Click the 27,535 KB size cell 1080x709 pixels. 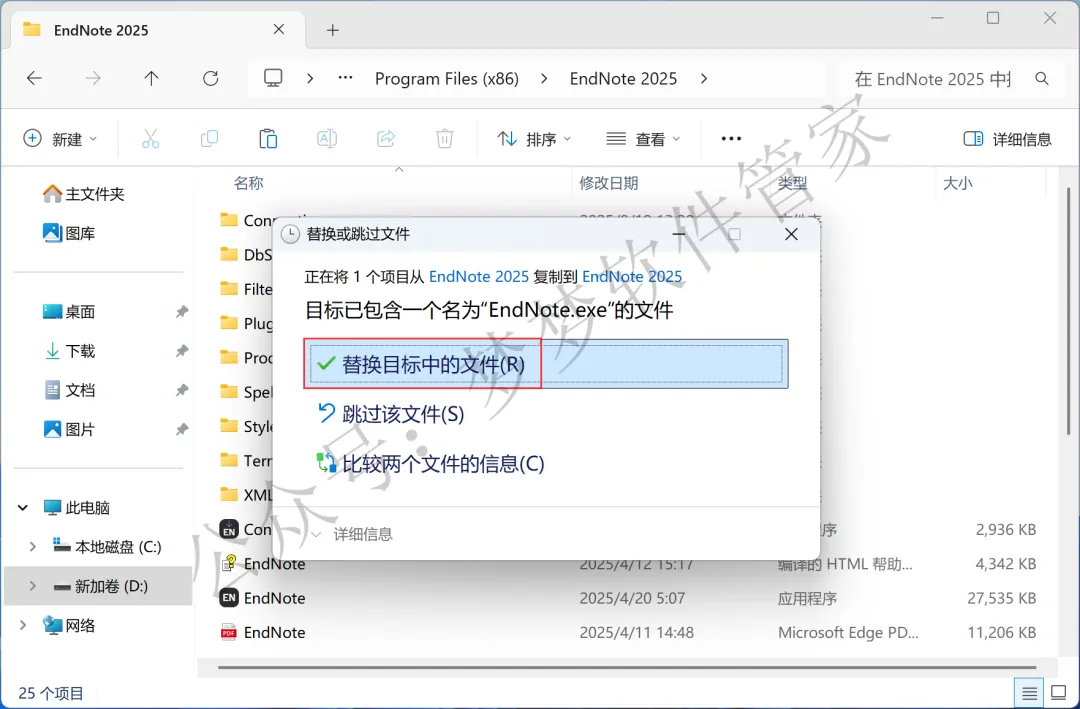1001,598
